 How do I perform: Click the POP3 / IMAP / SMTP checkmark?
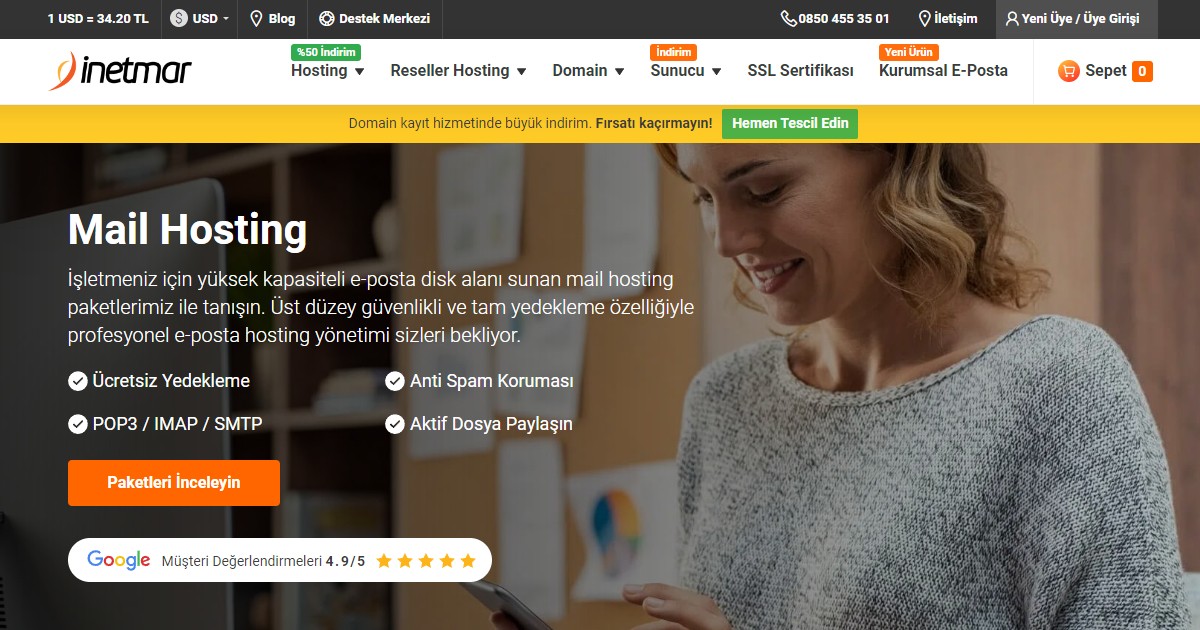pos(77,424)
